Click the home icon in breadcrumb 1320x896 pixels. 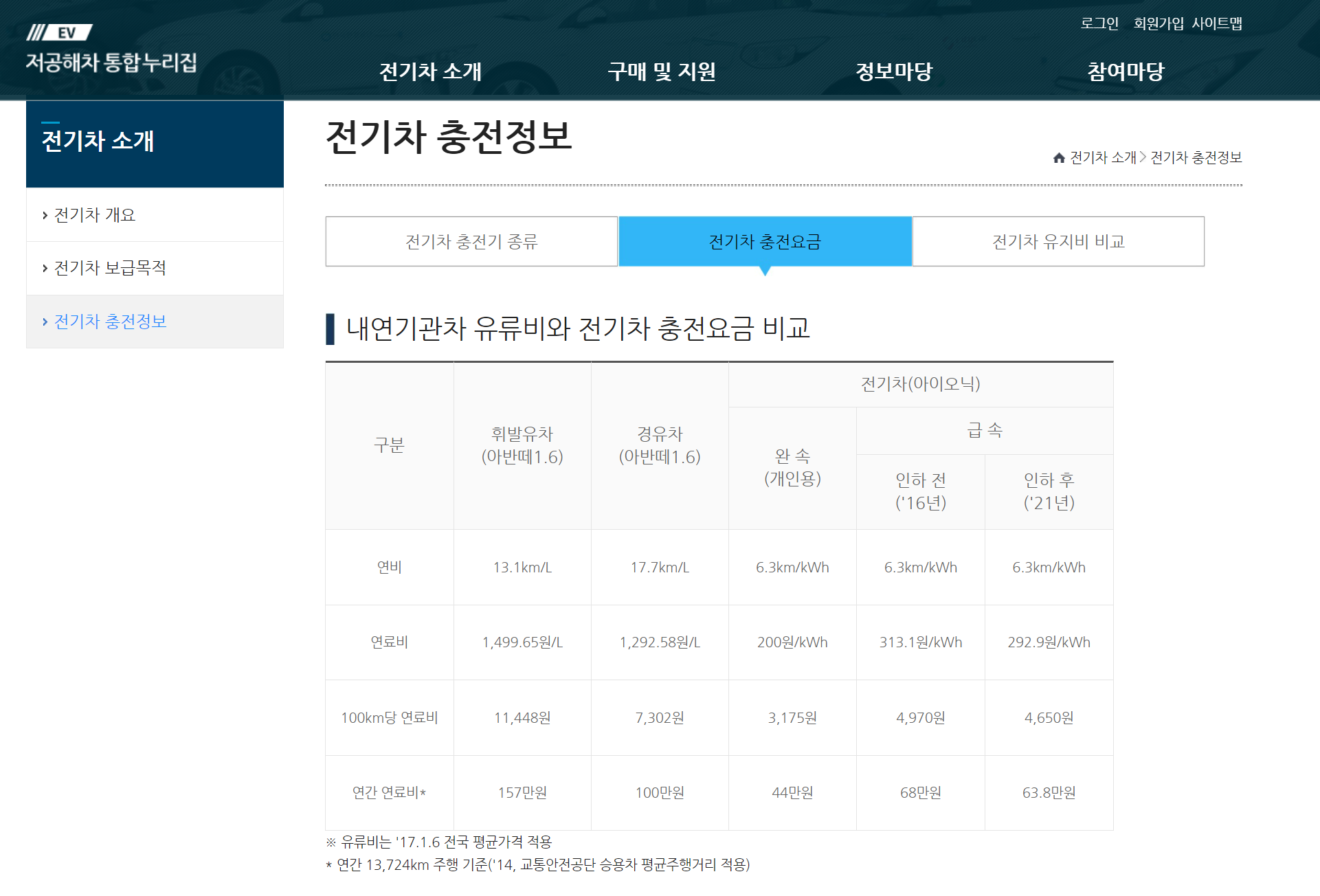coord(1059,158)
